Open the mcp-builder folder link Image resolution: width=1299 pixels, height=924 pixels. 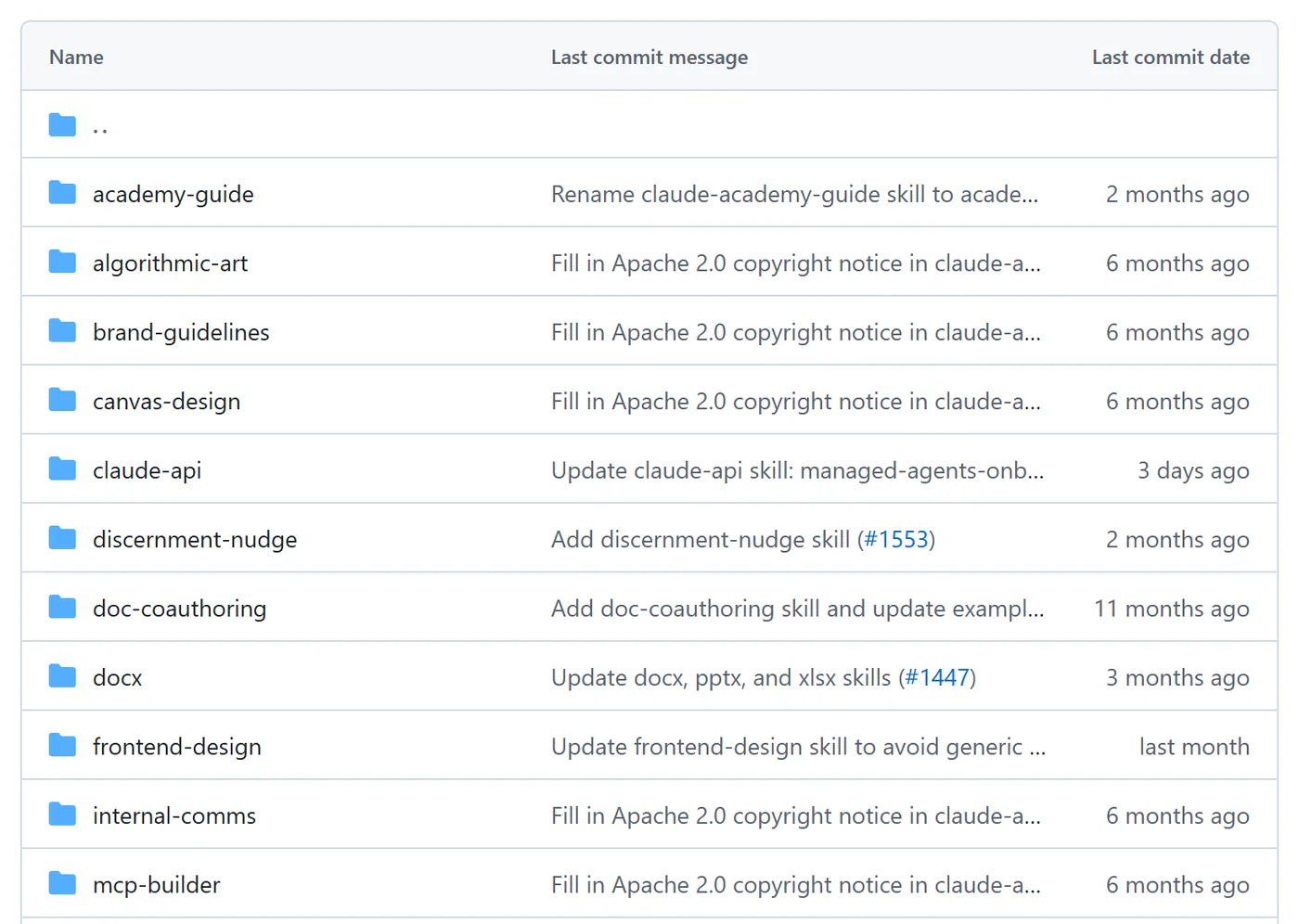[157, 885]
